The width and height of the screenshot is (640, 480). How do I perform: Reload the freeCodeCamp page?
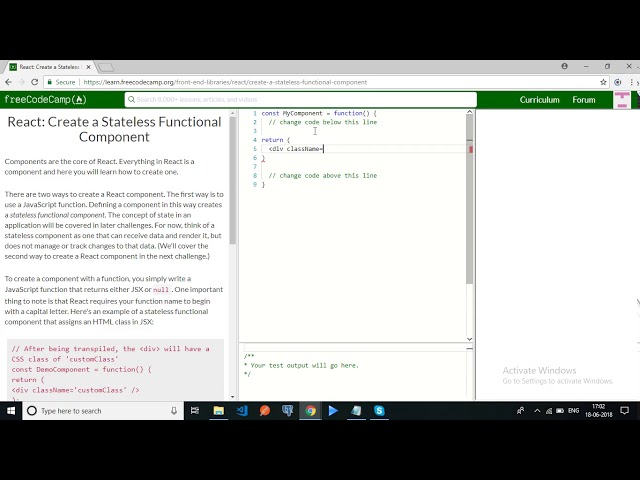[x=35, y=82]
